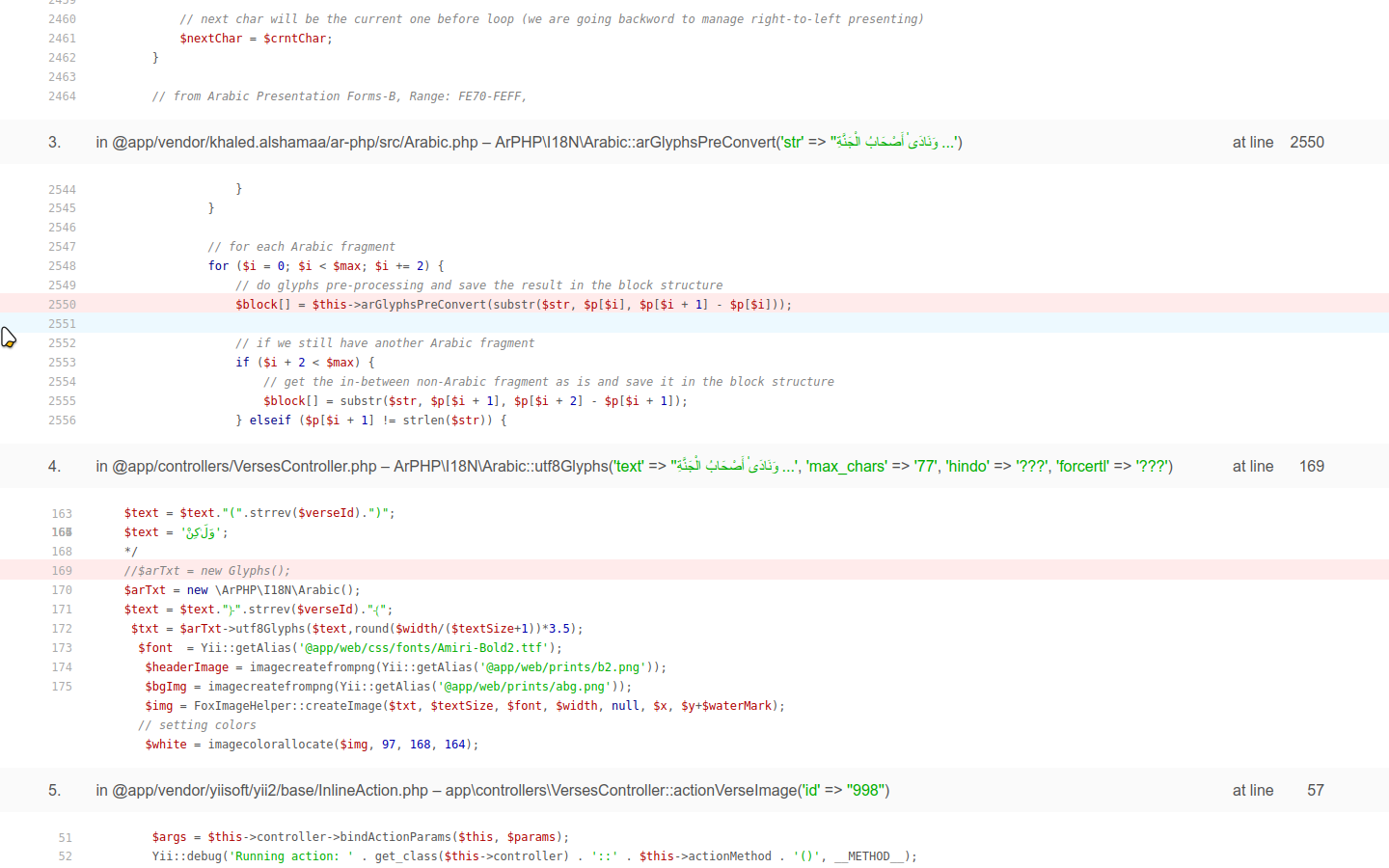Click 'elseif ($p[$i + 1] != strlen($str))' line
This screenshot has width=1389, height=868.
(x=371, y=420)
